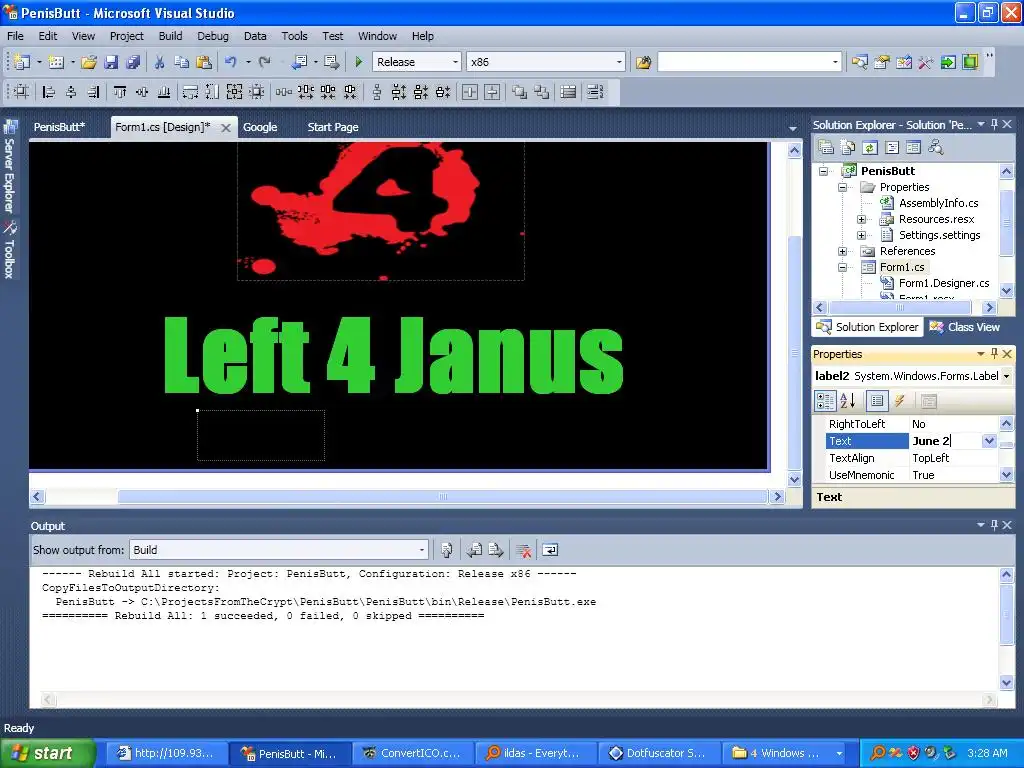Image resolution: width=1024 pixels, height=768 pixels.
Task: Toggle auto-hide pin on Solution Explorer
Action: (x=994, y=124)
